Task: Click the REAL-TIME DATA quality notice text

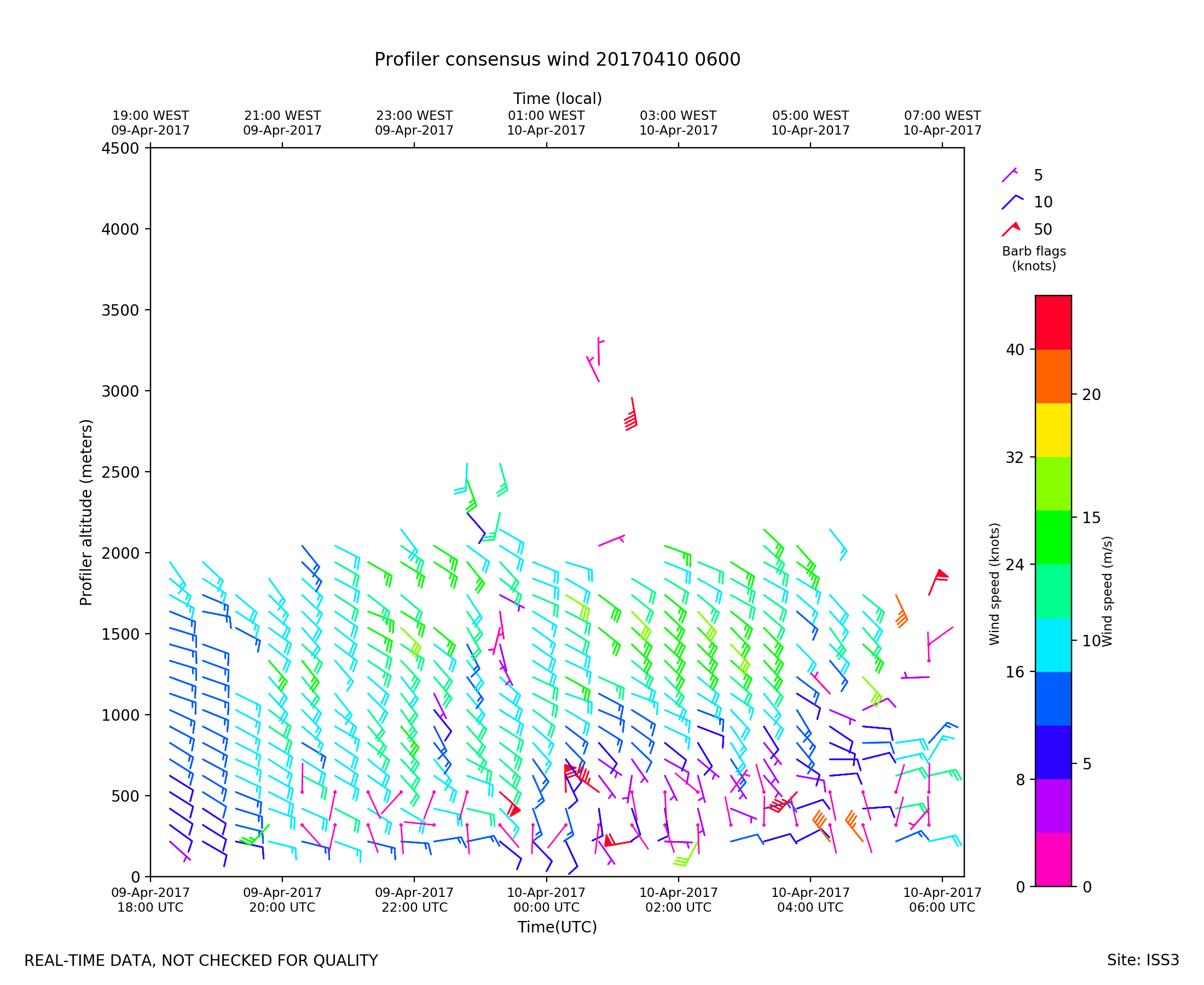Action: click(201, 961)
